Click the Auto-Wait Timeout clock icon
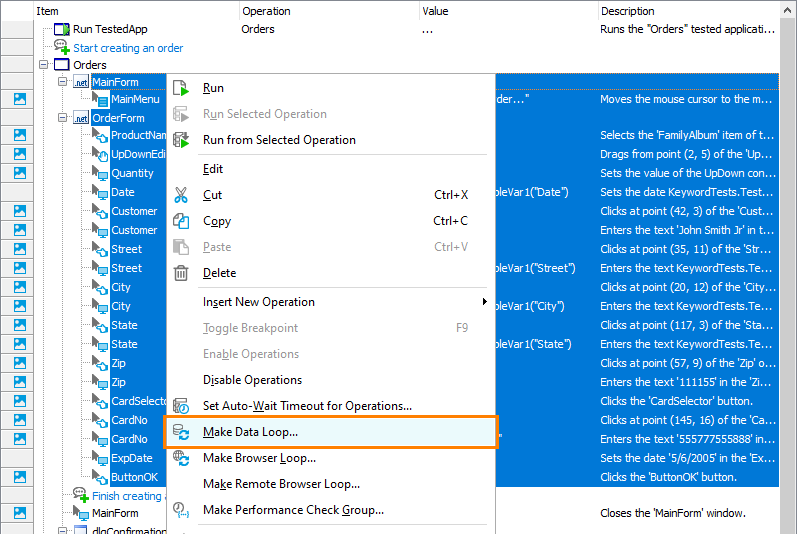Image resolution: width=797 pixels, height=534 pixels. click(x=181, y=406)
